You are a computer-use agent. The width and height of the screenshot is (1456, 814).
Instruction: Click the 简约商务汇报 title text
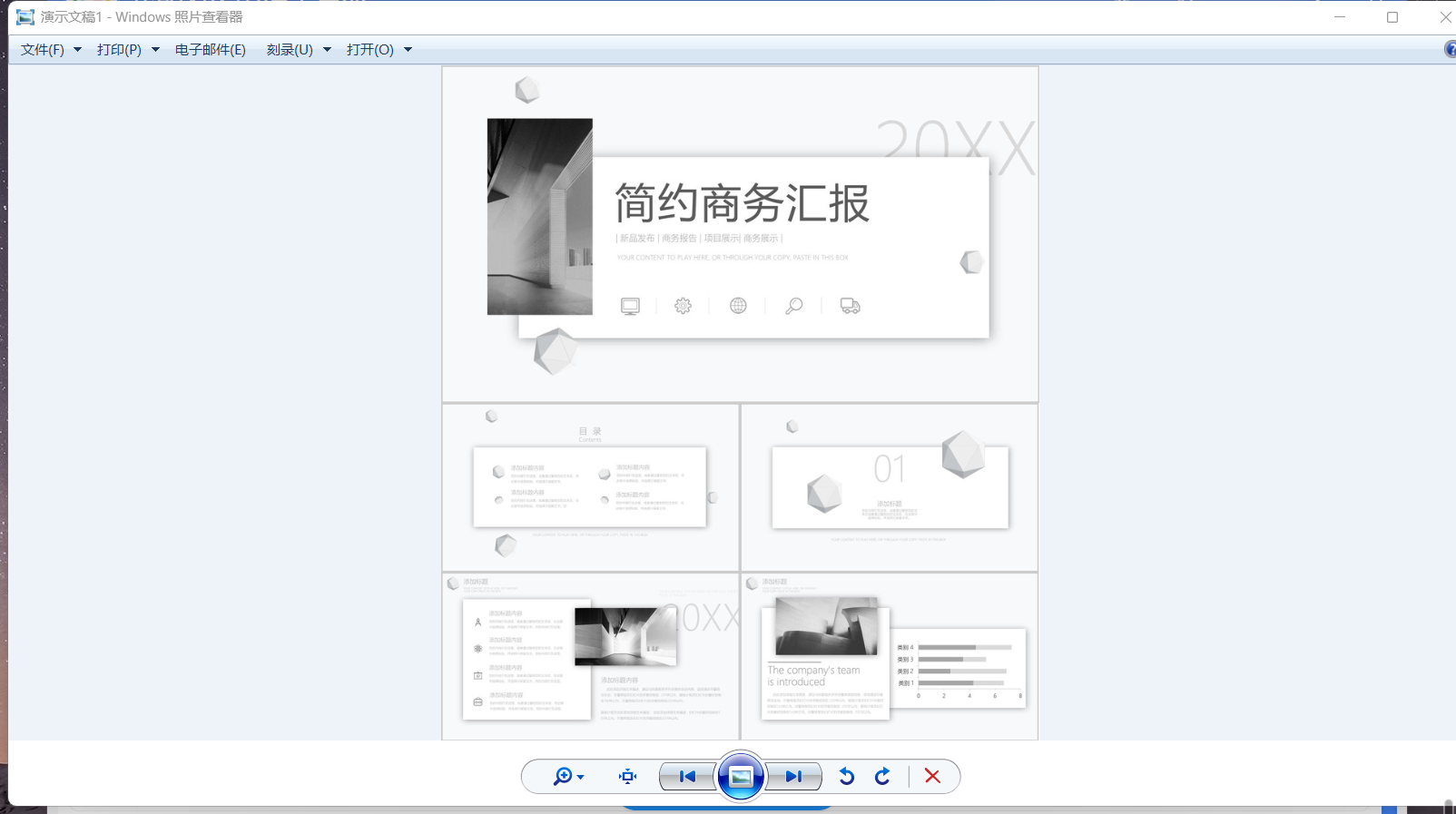tap(743, 203)
